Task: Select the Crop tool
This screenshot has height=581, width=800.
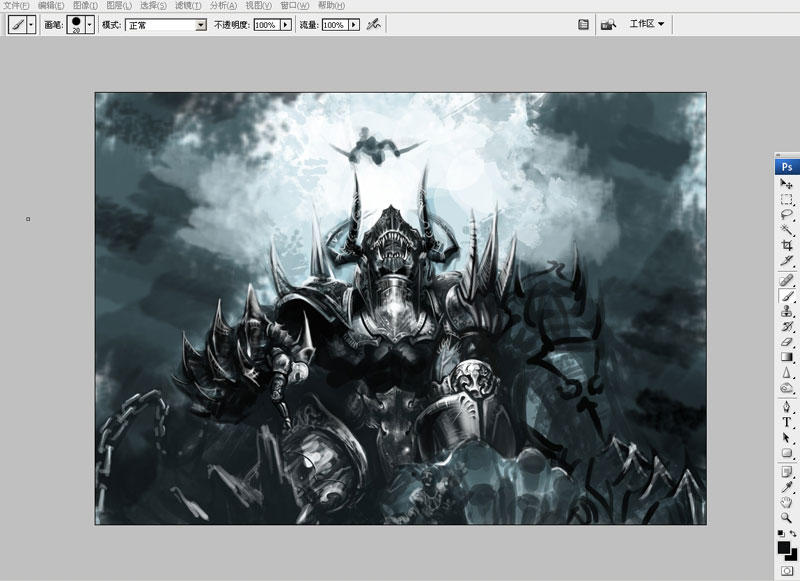Action: (x=786, y=245)
